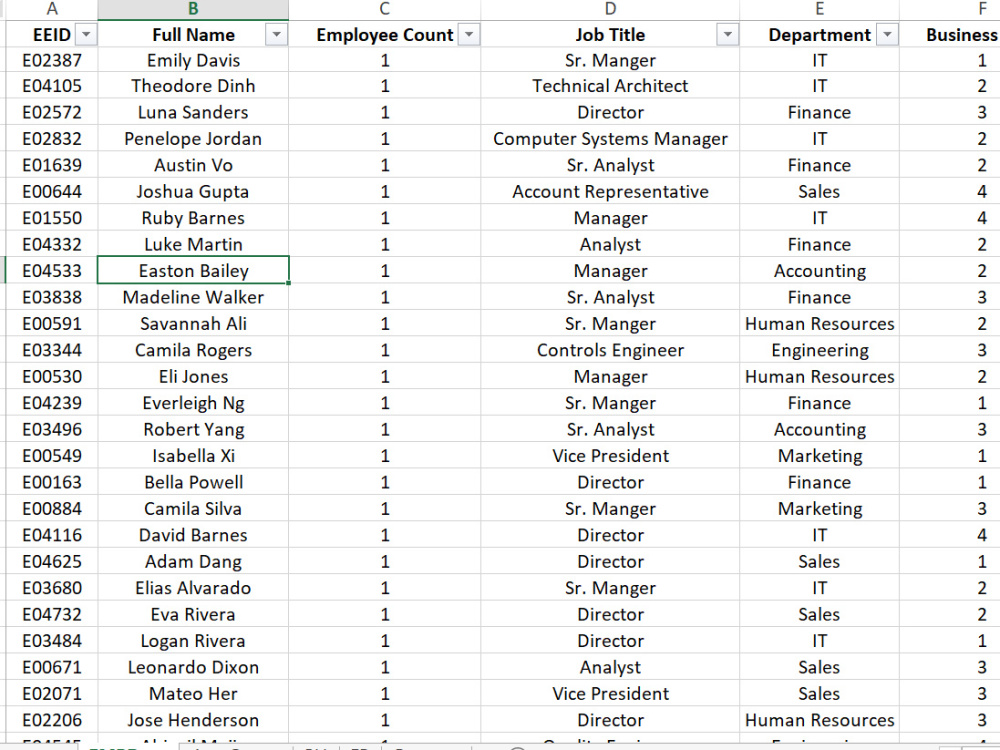This screenshot has width=1000, height=750.
Task: Select the Madeline Walker name cell
Action: click(x=193, y=297)
